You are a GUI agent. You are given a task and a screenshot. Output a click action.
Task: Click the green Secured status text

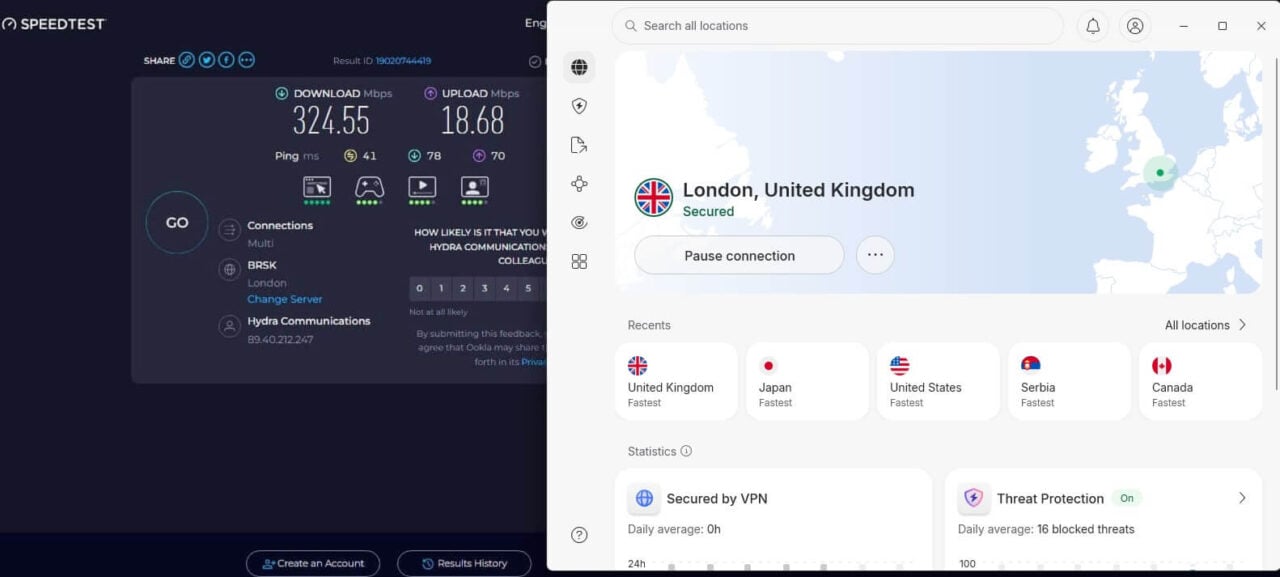(708, 211)
